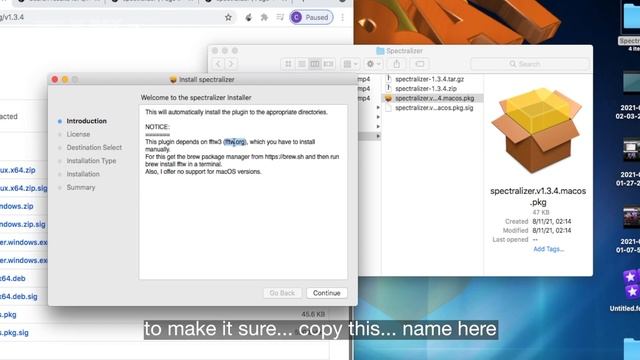640x360 pixels.
Task: Switch Finder to gallery view
Action: (x=328, y=64)
